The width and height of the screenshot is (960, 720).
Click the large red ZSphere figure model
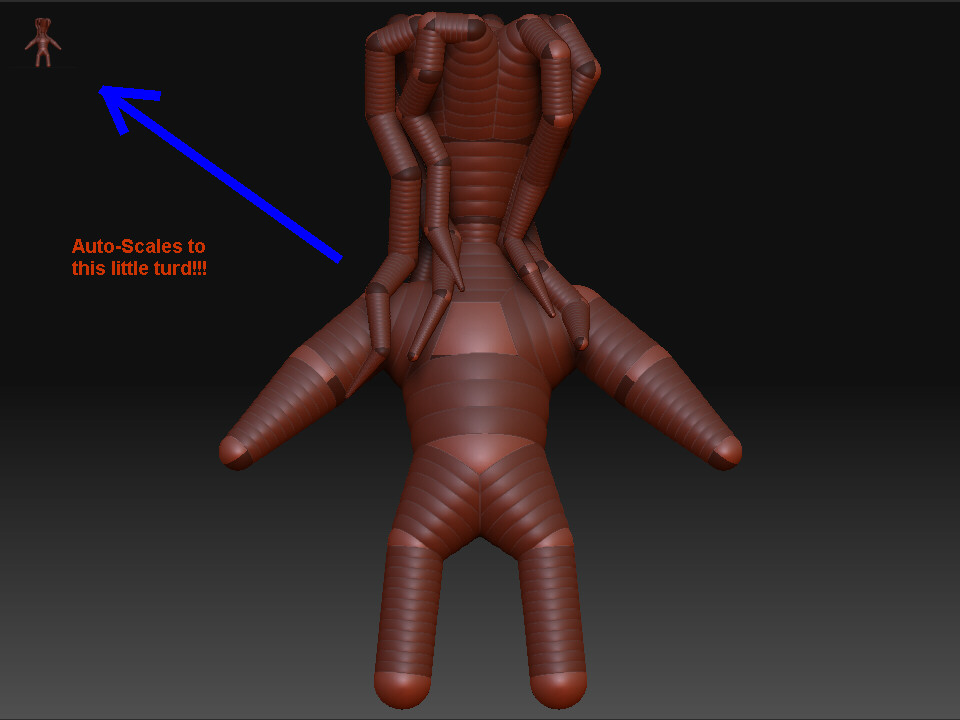tap(481, 360)
